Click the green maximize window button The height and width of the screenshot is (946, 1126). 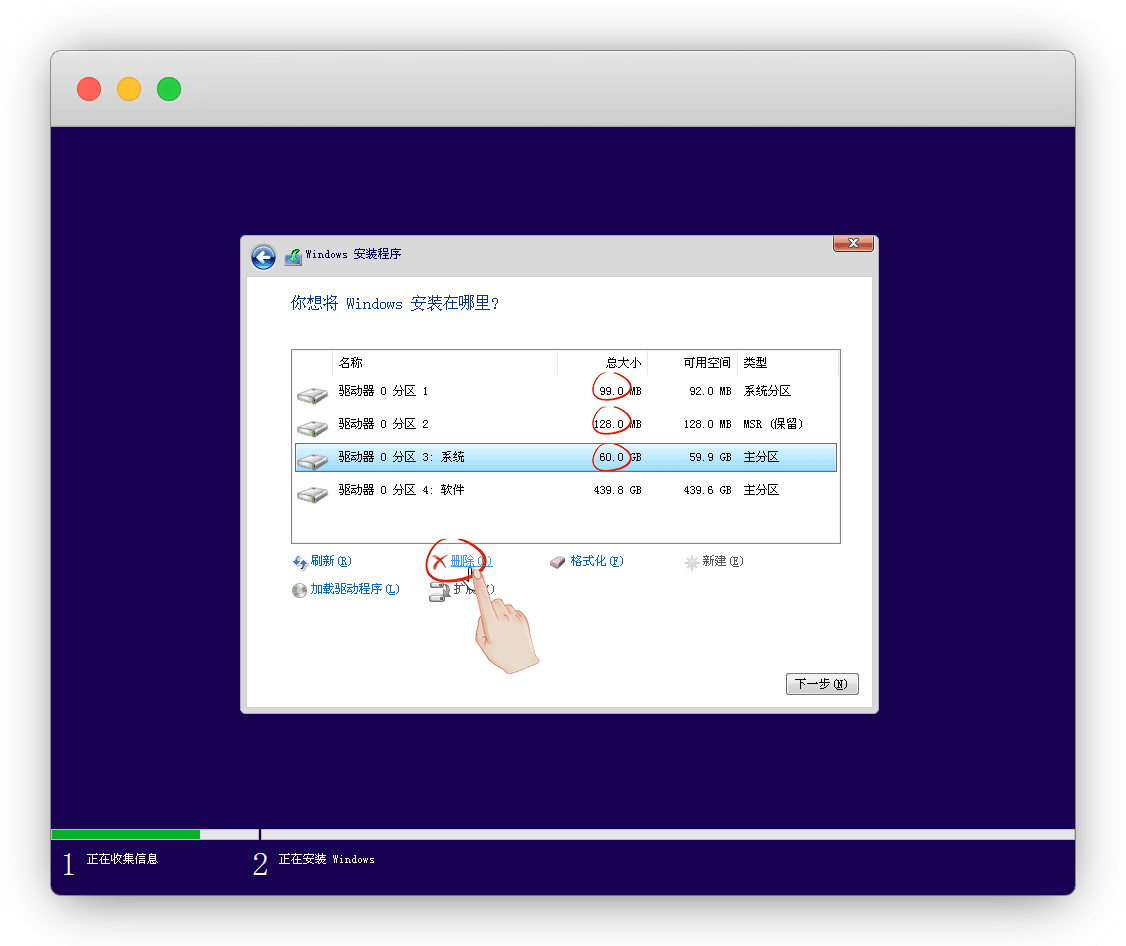pos(169,89)
